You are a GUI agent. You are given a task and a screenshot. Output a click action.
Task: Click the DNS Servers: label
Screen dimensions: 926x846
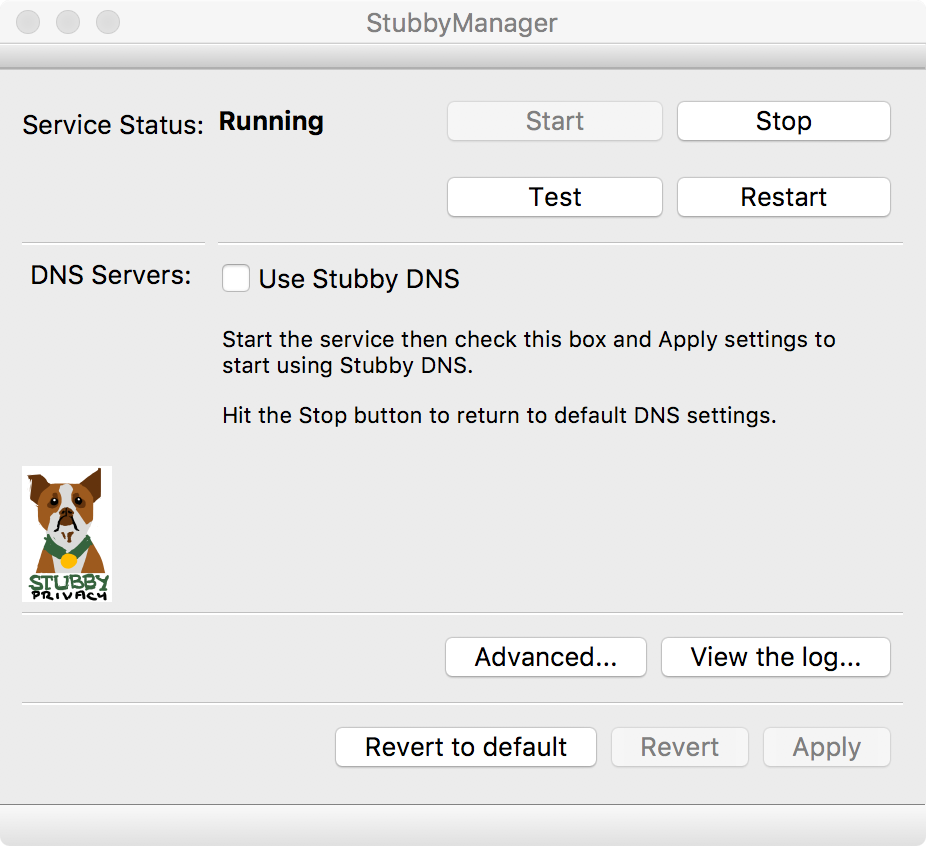[x=111, y=275]
